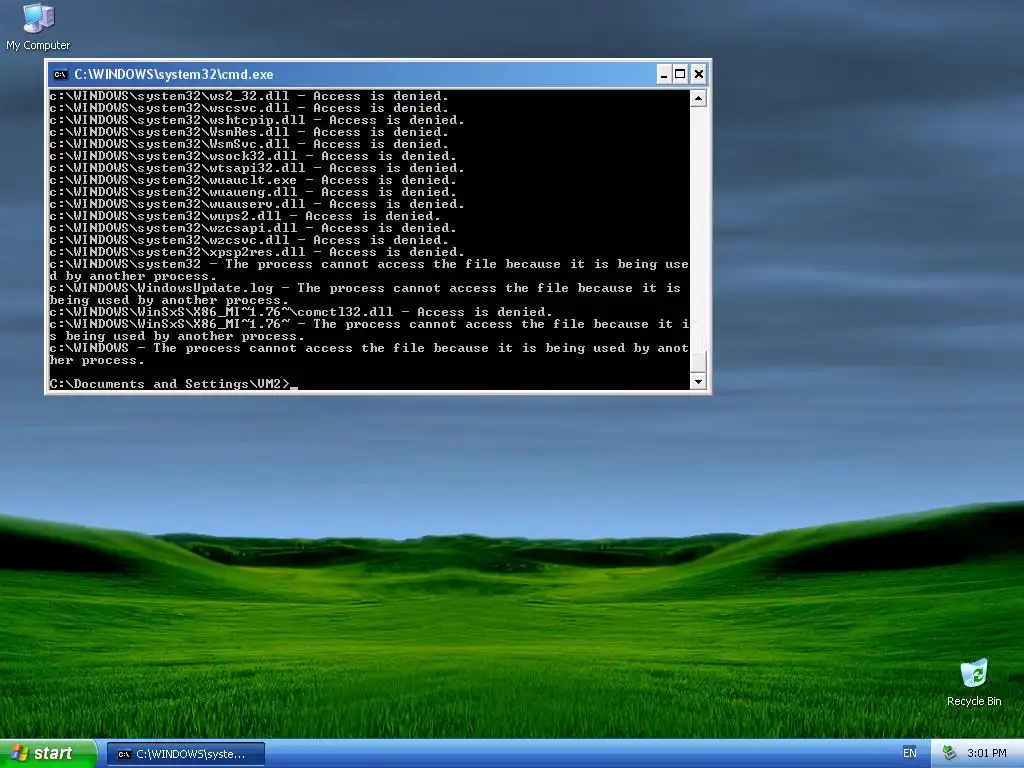Close the cmd.exe window
Screen dimensions: 1024x768
698,74
